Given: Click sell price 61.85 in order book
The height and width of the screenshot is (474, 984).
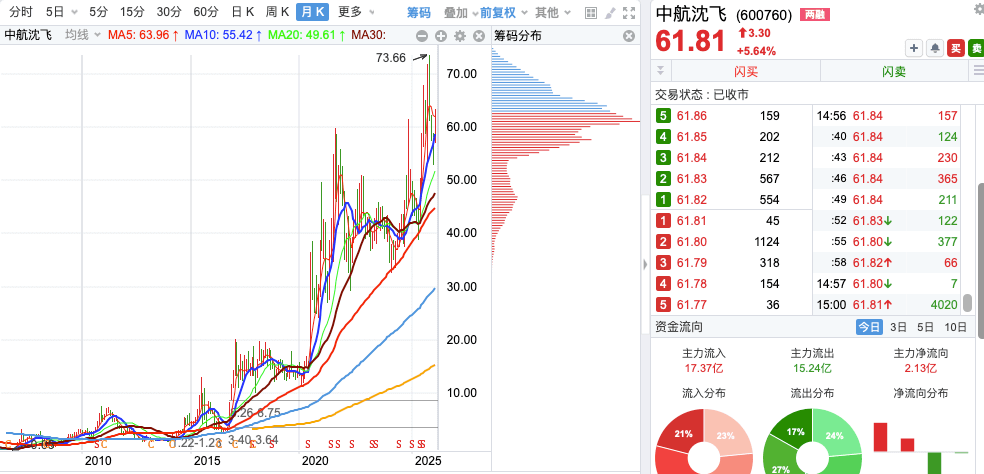Looking at the screenshot, I should pyautogui.click(x=691, y=137).
